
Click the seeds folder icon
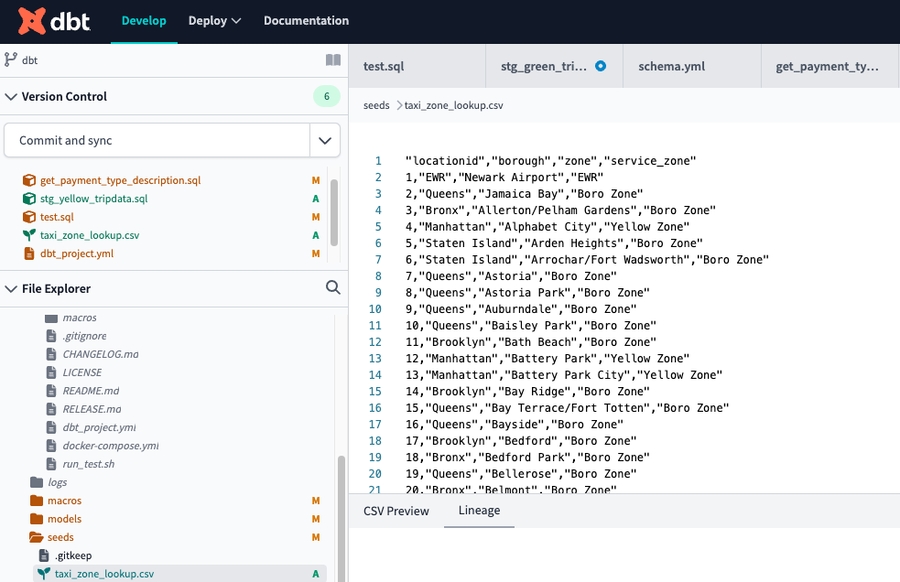point(37,537)
